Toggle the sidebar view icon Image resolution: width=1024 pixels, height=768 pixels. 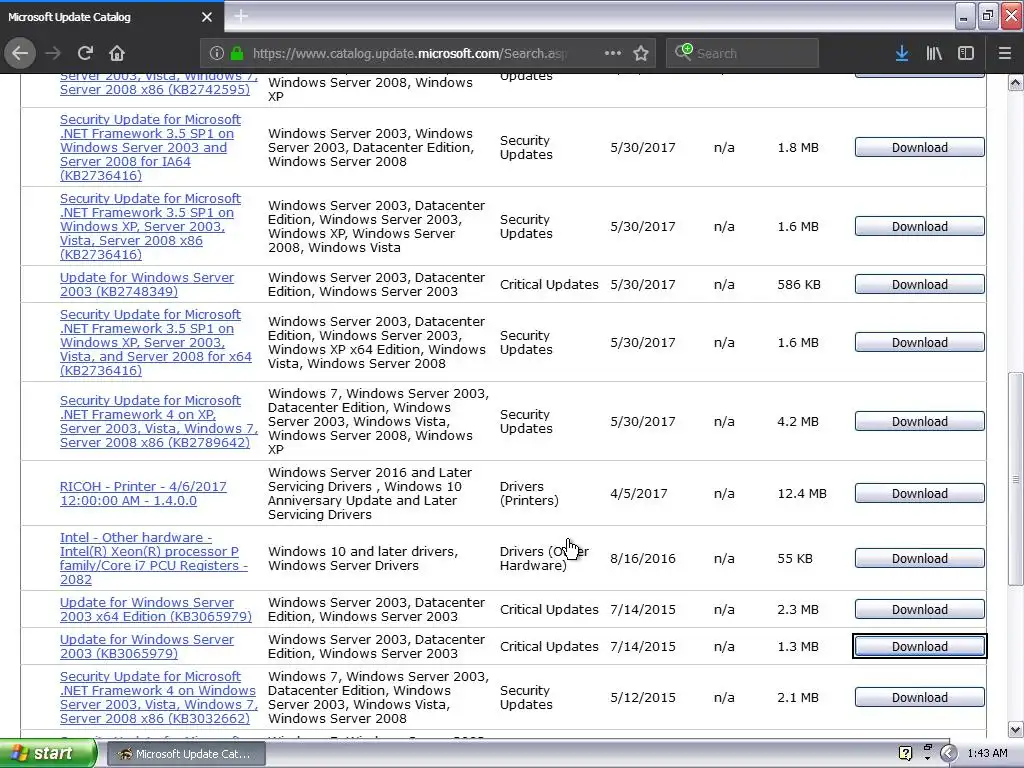pos(966,53)
